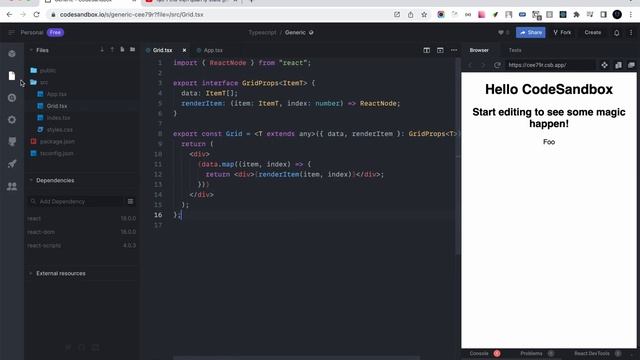Select the Grid.tsx editor tab

pyautogui.click(x=162, y=50)
